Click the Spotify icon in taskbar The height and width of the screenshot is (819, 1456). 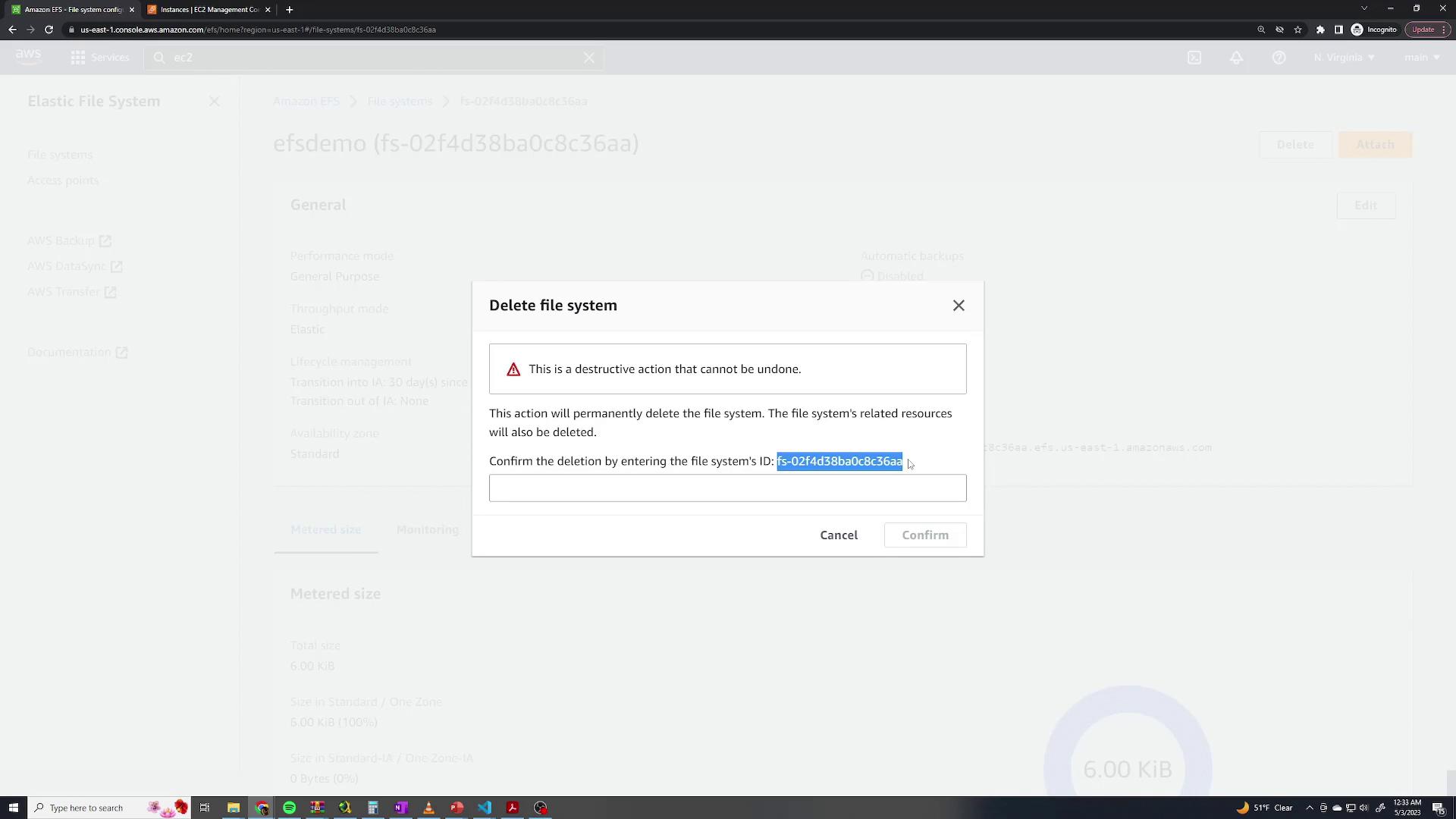(290, 808)
